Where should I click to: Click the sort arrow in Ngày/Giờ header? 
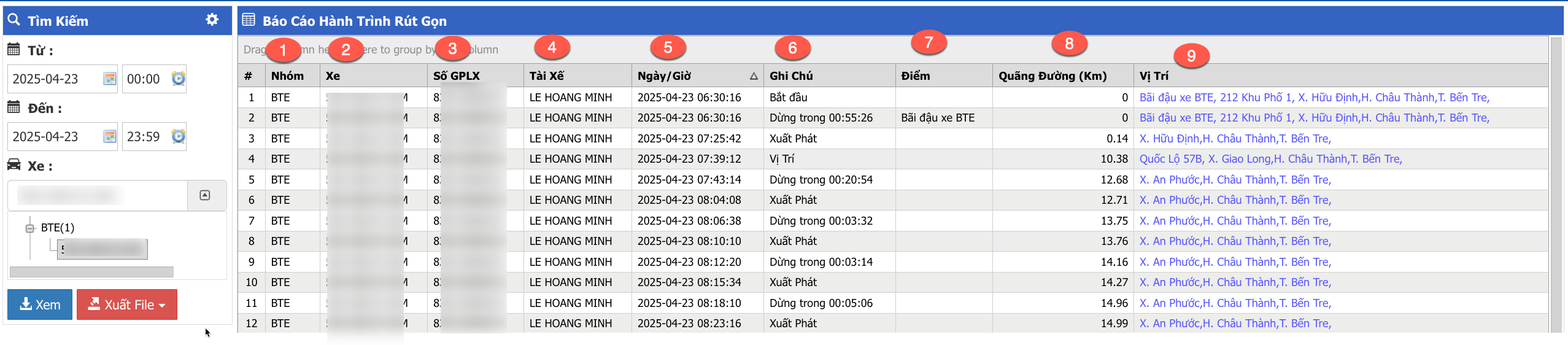coord(754,76)
